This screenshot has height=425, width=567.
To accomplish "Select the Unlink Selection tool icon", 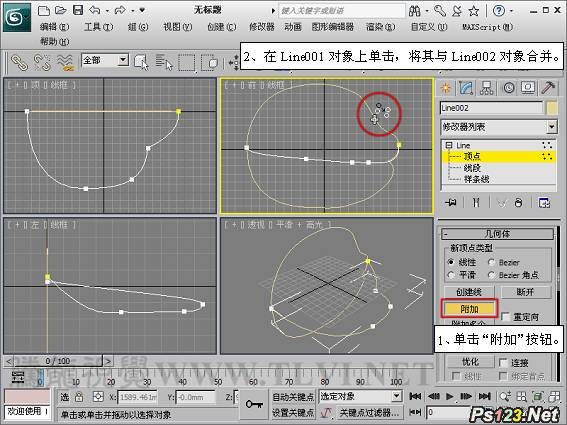I will pos(42,62).
